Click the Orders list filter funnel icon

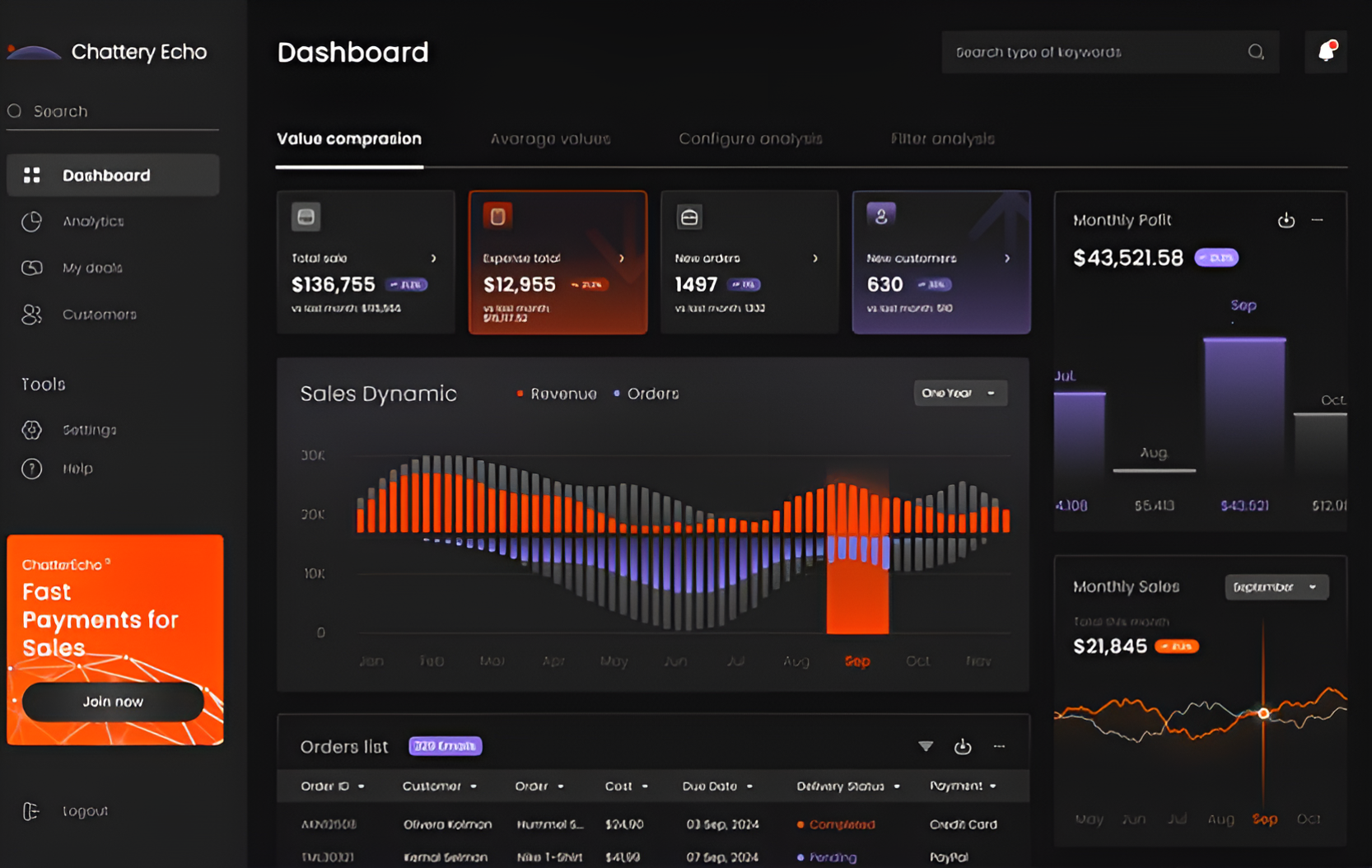[x=926, y=746]
